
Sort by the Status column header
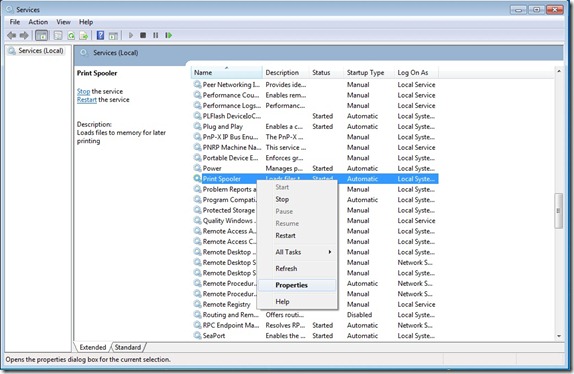pos(327,72)
